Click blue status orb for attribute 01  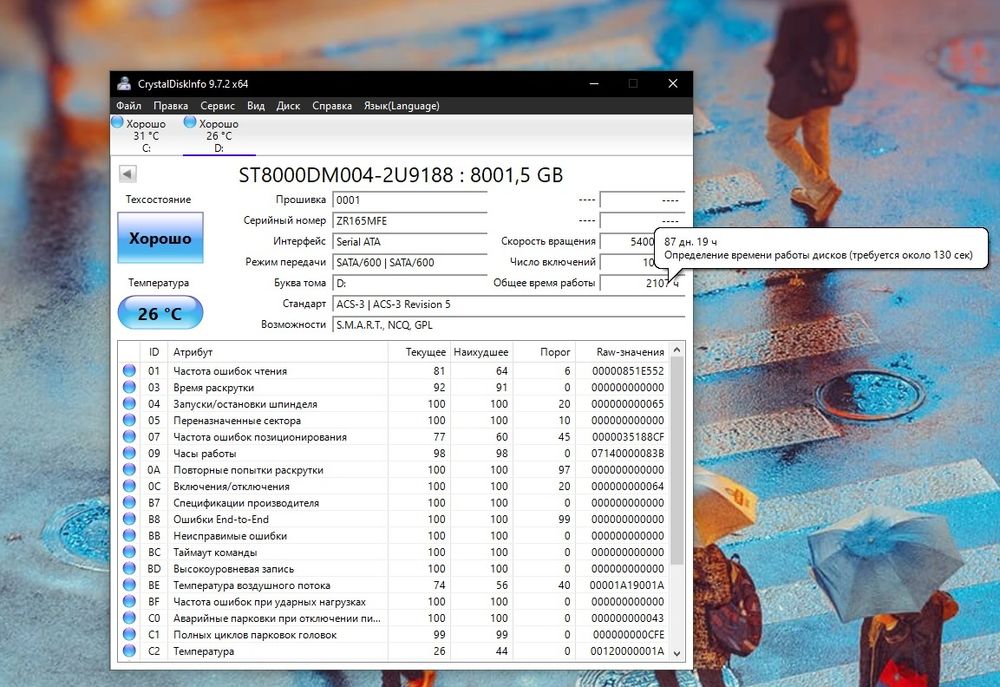point(129,371)
